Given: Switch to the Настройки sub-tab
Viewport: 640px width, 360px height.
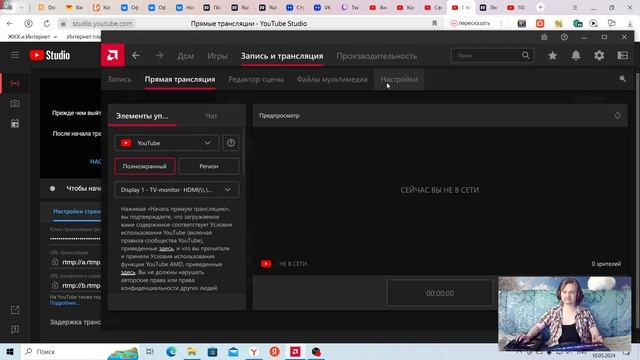Looking at the screenshot, I should pyautogui.click(x=399, y=79).
